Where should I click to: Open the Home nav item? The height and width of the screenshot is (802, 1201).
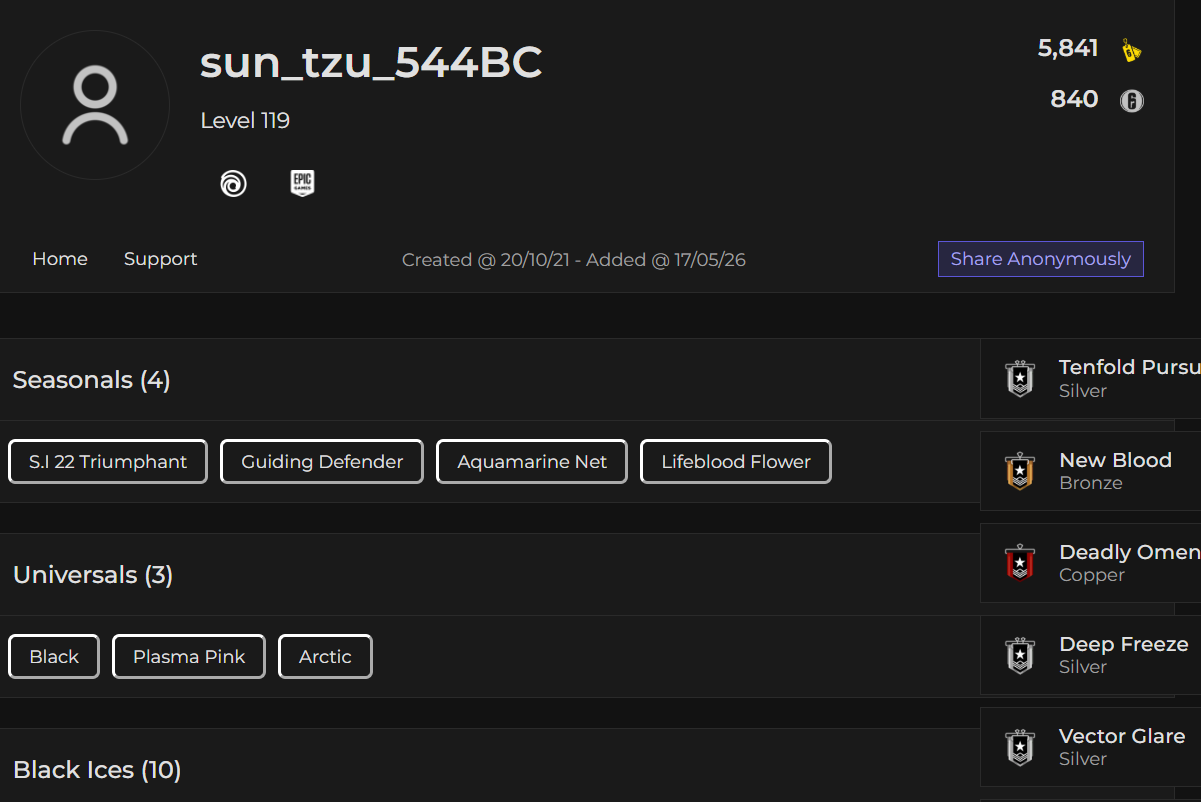click(x=60, y=259)
